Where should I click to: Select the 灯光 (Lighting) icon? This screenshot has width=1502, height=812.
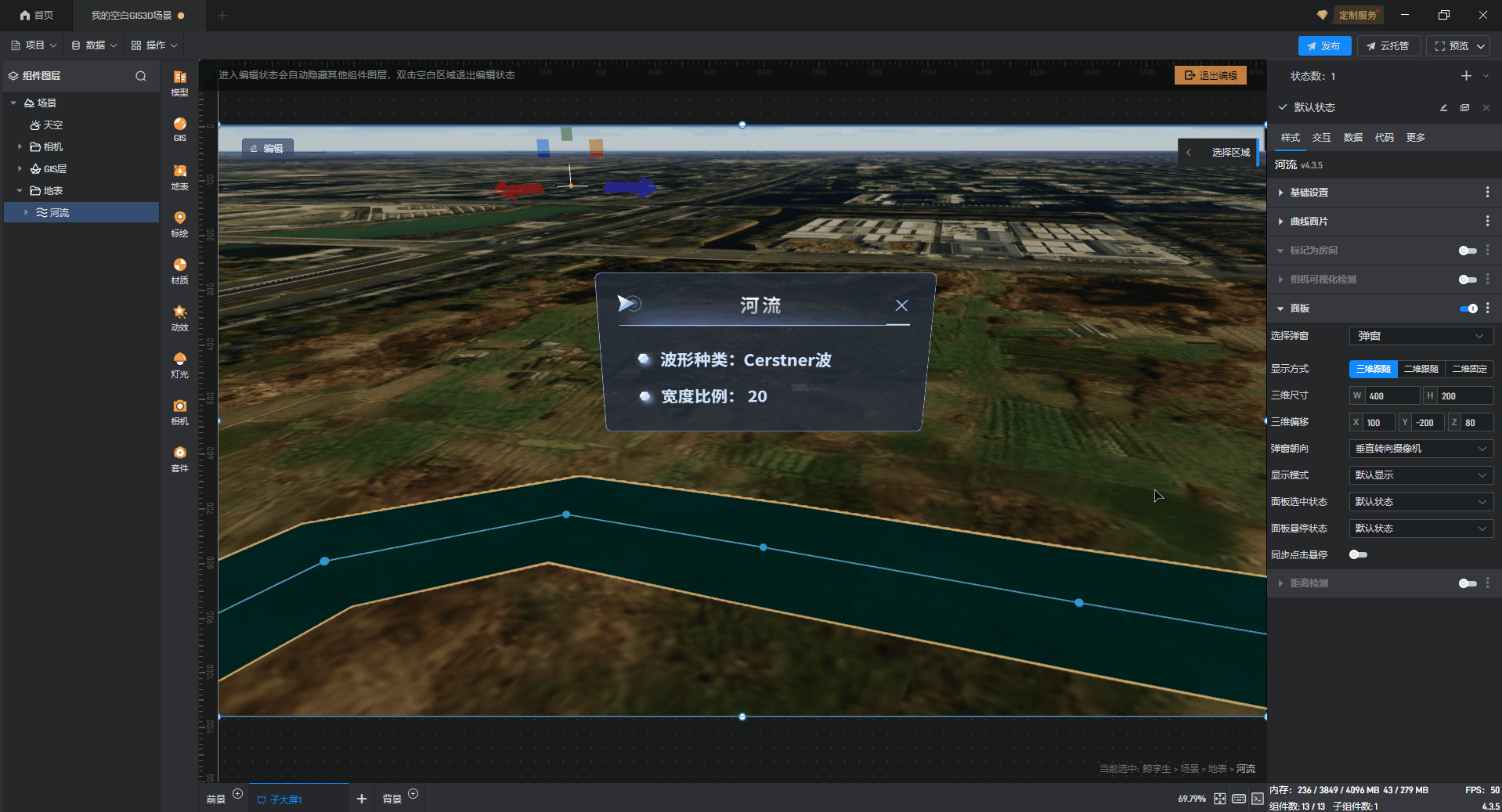tap(179, 364)
